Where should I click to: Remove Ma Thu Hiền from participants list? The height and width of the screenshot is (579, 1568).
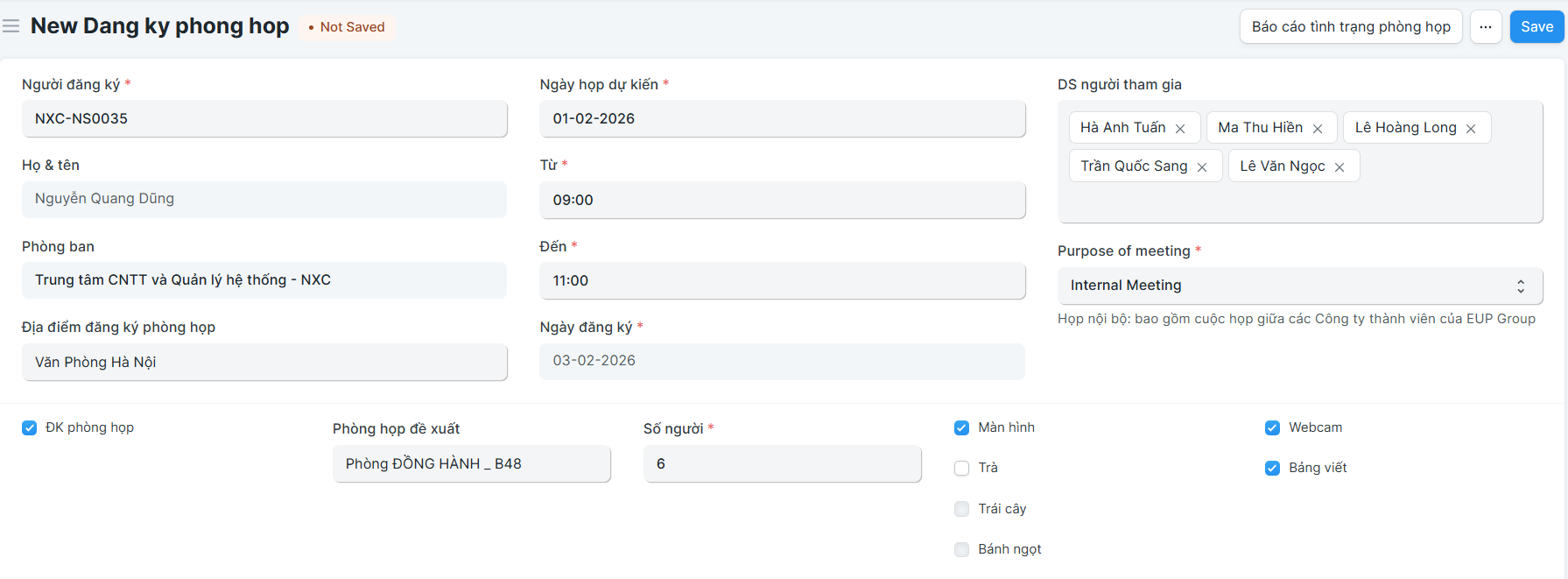pyautogui.click(x=1318, y=129)
